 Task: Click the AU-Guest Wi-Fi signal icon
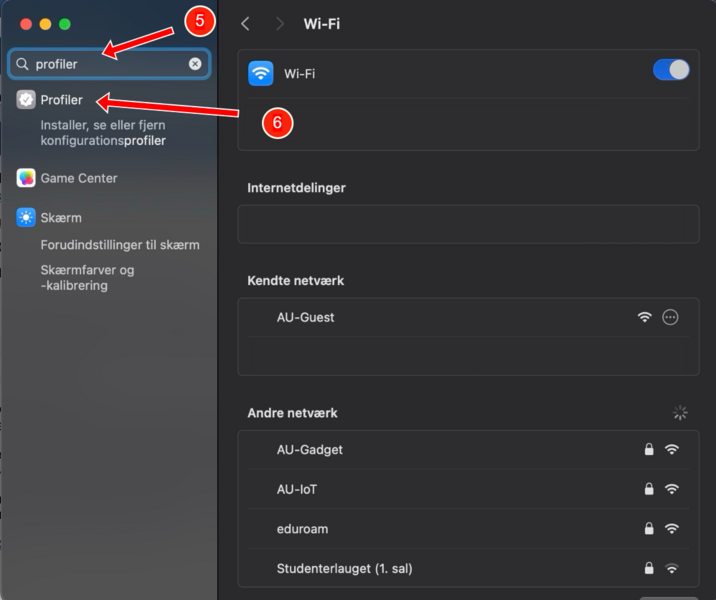pos(645,317)
